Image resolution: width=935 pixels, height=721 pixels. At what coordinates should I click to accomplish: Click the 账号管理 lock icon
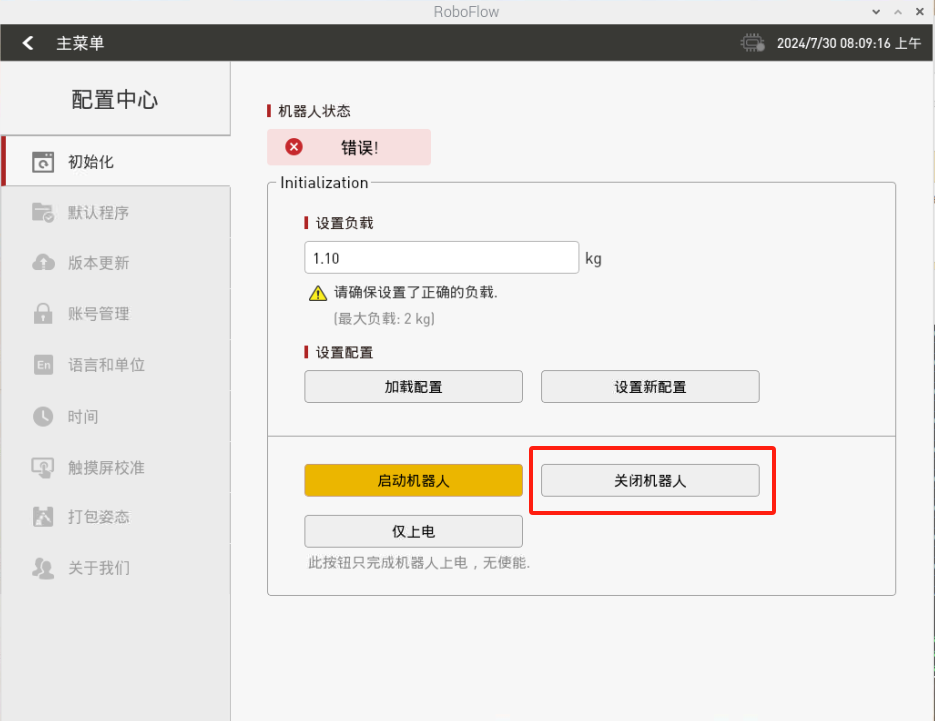(x=43, y=314)
